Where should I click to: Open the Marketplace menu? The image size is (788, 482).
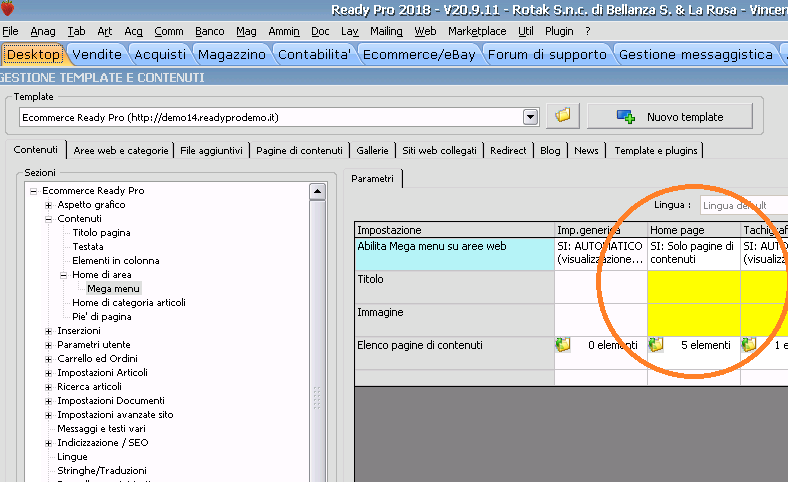pyautogui.click(x=477, y=31)
